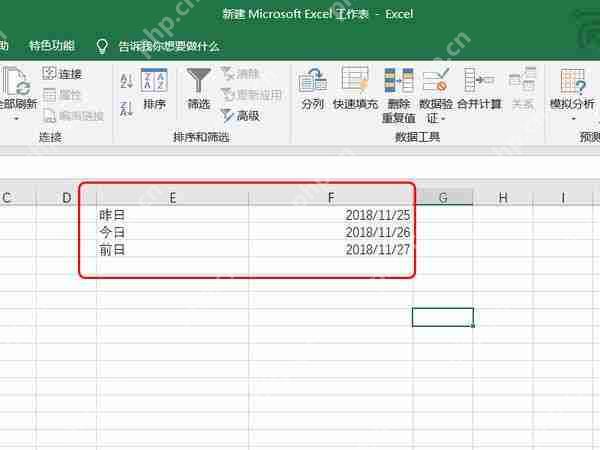Image resolution: width=600 pixels, height=450 pixels.
Task: Click the Refresh All (全部刷新) icon
Action: [x=15, y=82]
